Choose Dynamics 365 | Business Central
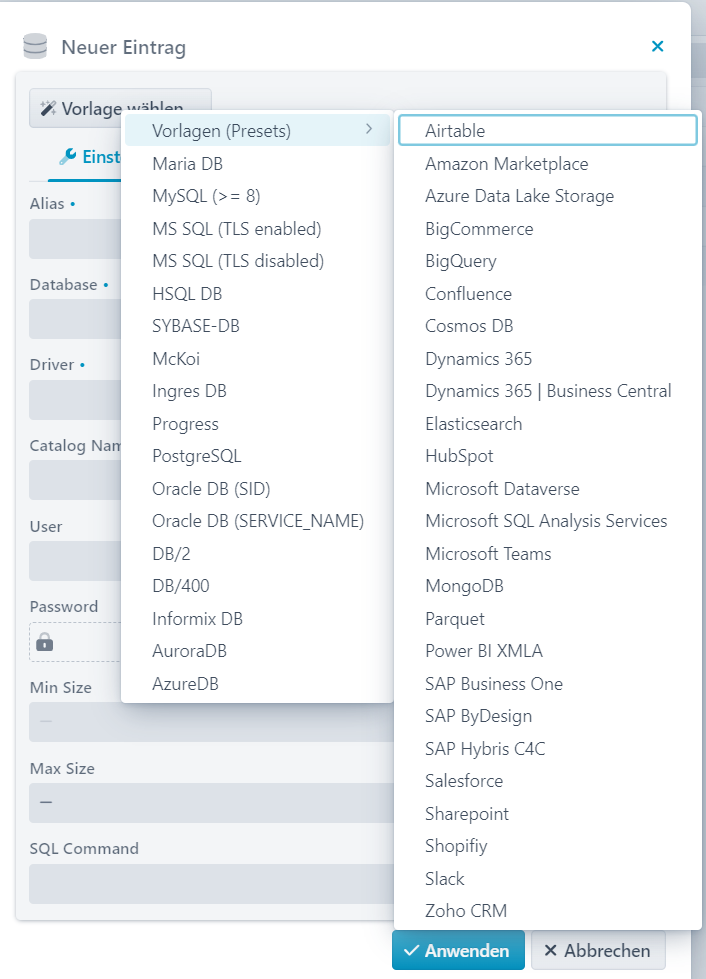The width and height of the screenshot is (706, 979). pos(547,391)
